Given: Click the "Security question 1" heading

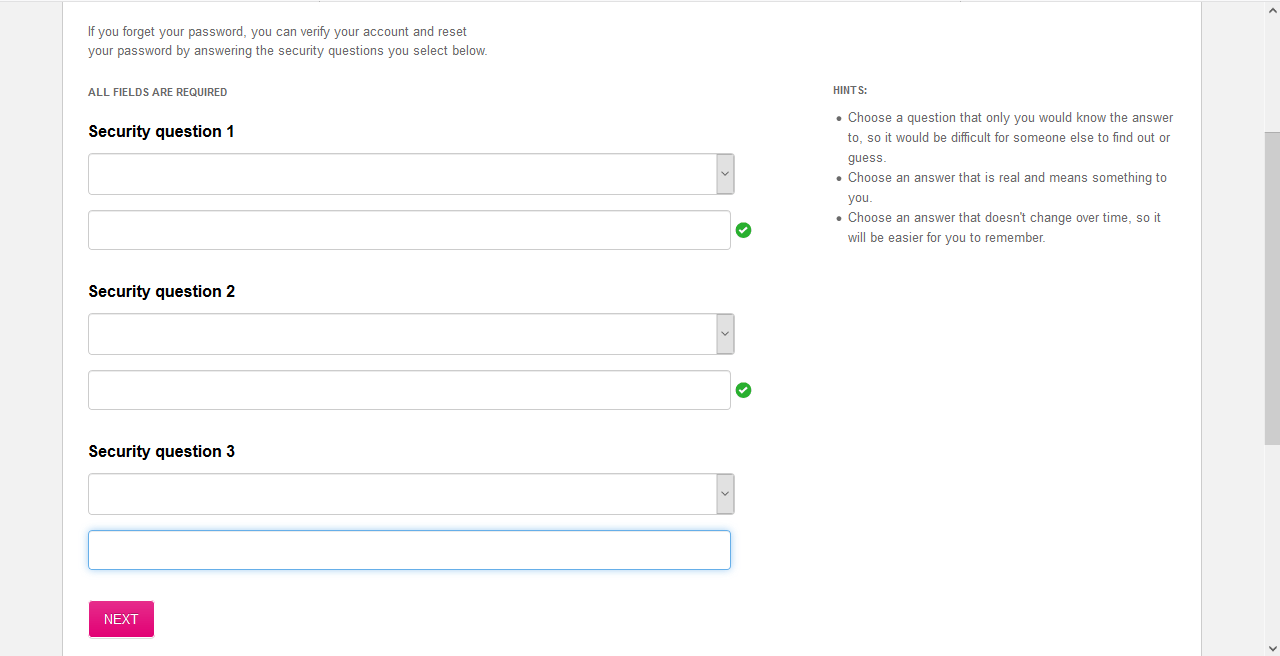Looking at the screenshot, I should point(161,131).
